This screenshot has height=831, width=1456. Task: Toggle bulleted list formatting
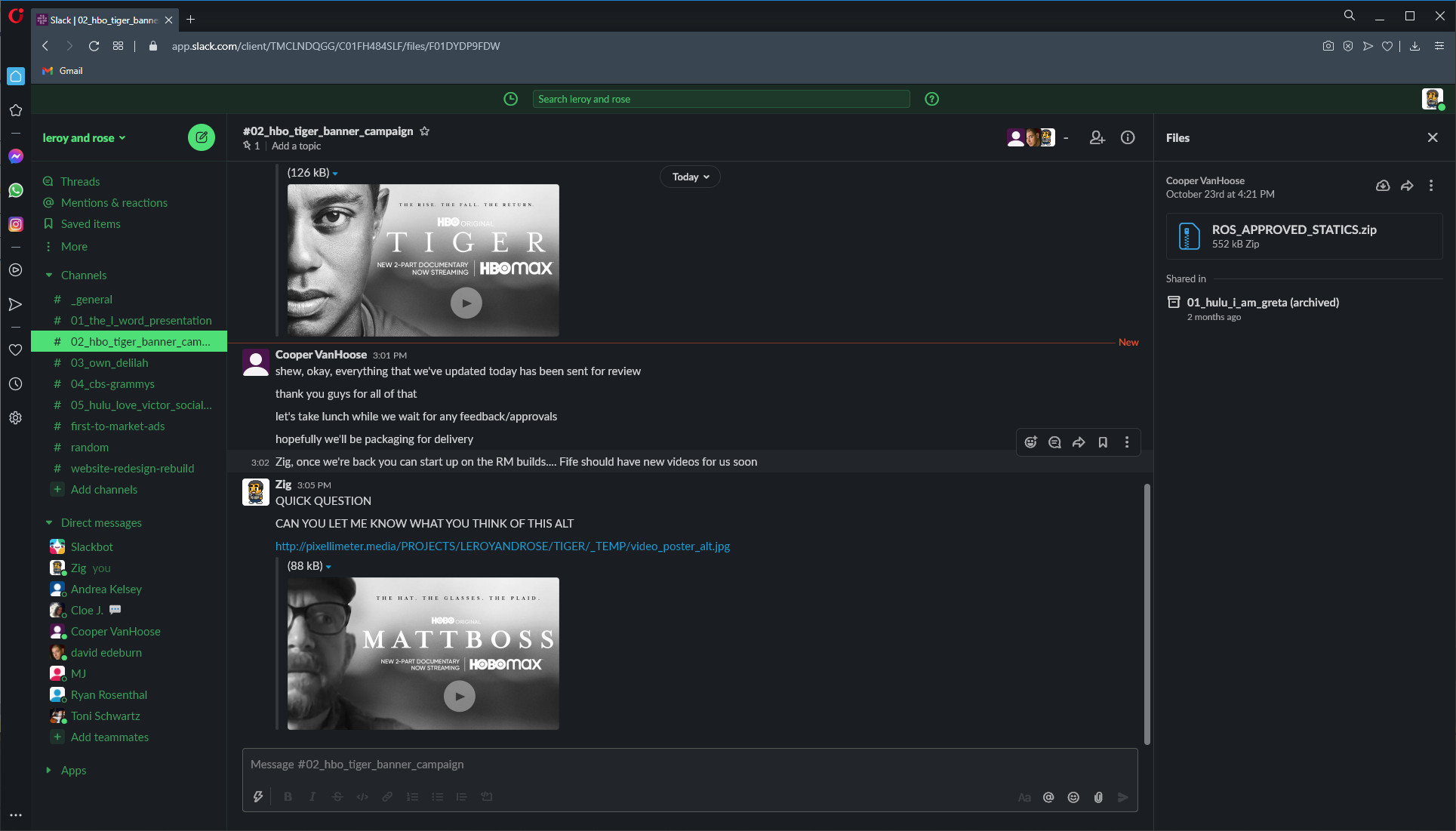(437, 797)
